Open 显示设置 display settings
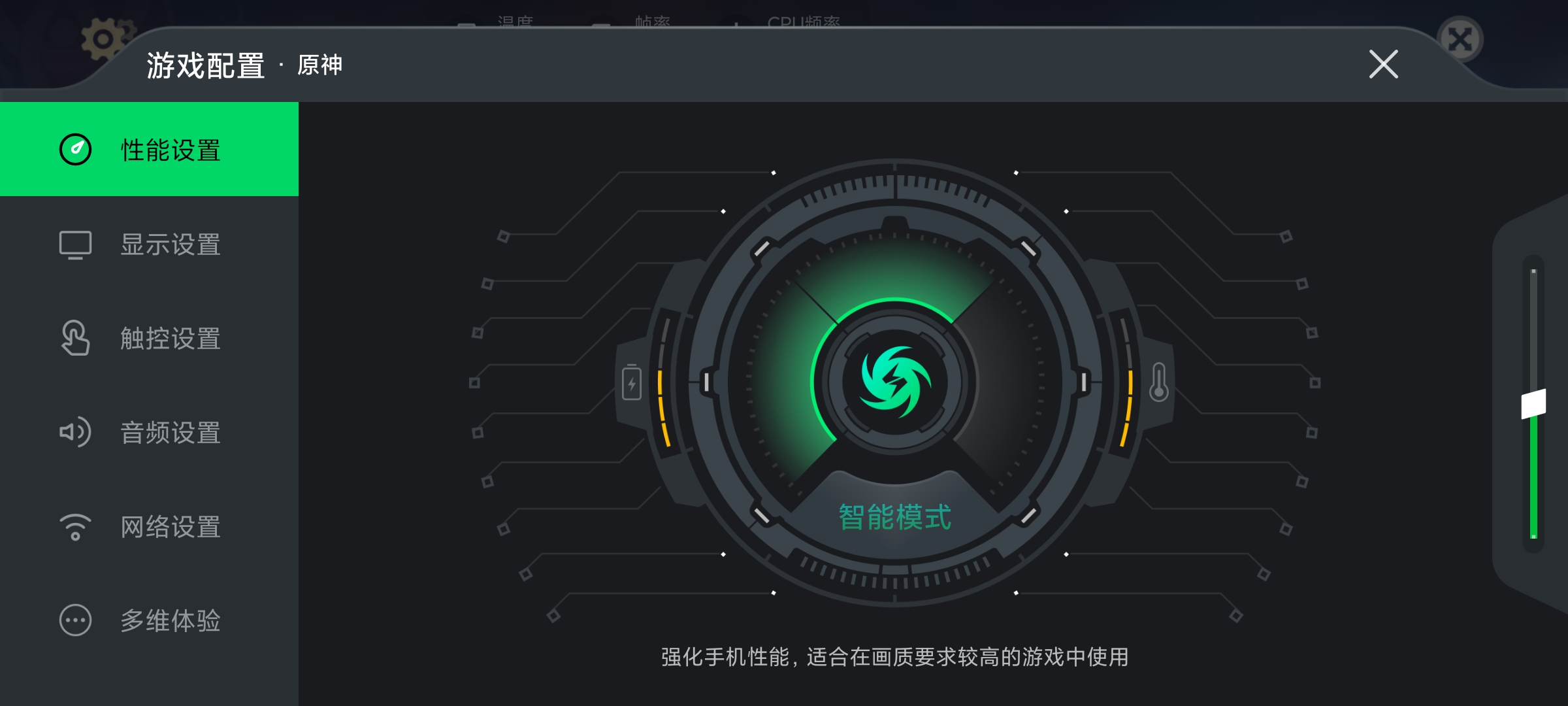The width and height of the screenshot is (1568, 706). pos(149,244)
